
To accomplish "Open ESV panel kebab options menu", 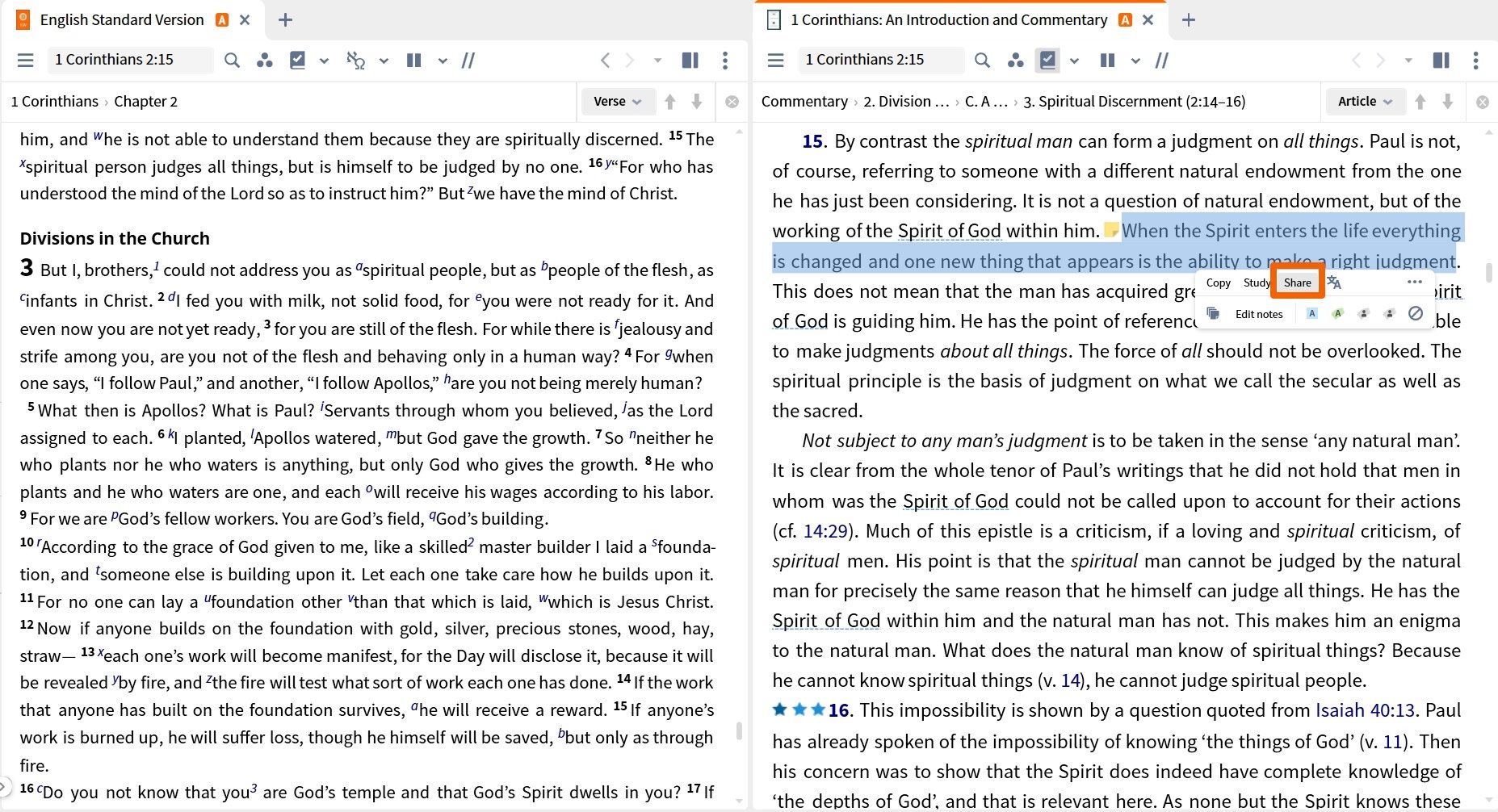I will [725, 60].
